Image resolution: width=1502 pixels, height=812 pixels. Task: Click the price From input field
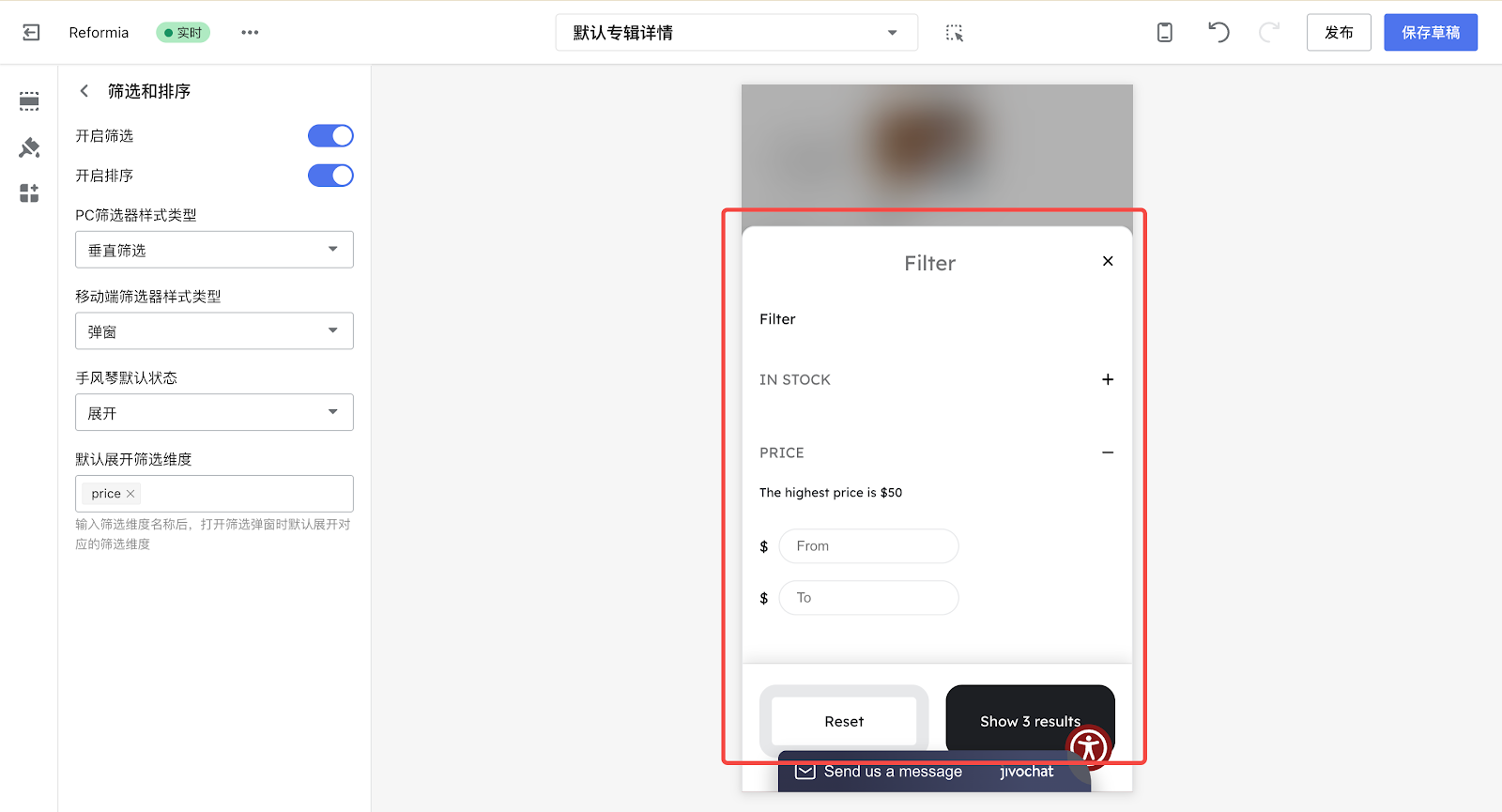click(868, 546)
